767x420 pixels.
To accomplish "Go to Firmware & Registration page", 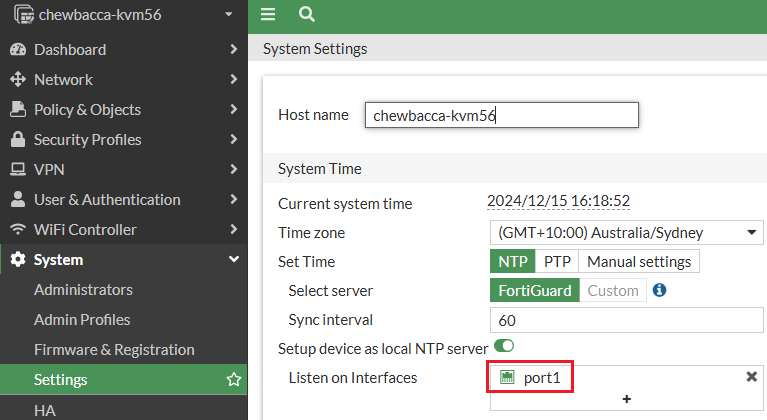I will (114, 350).
